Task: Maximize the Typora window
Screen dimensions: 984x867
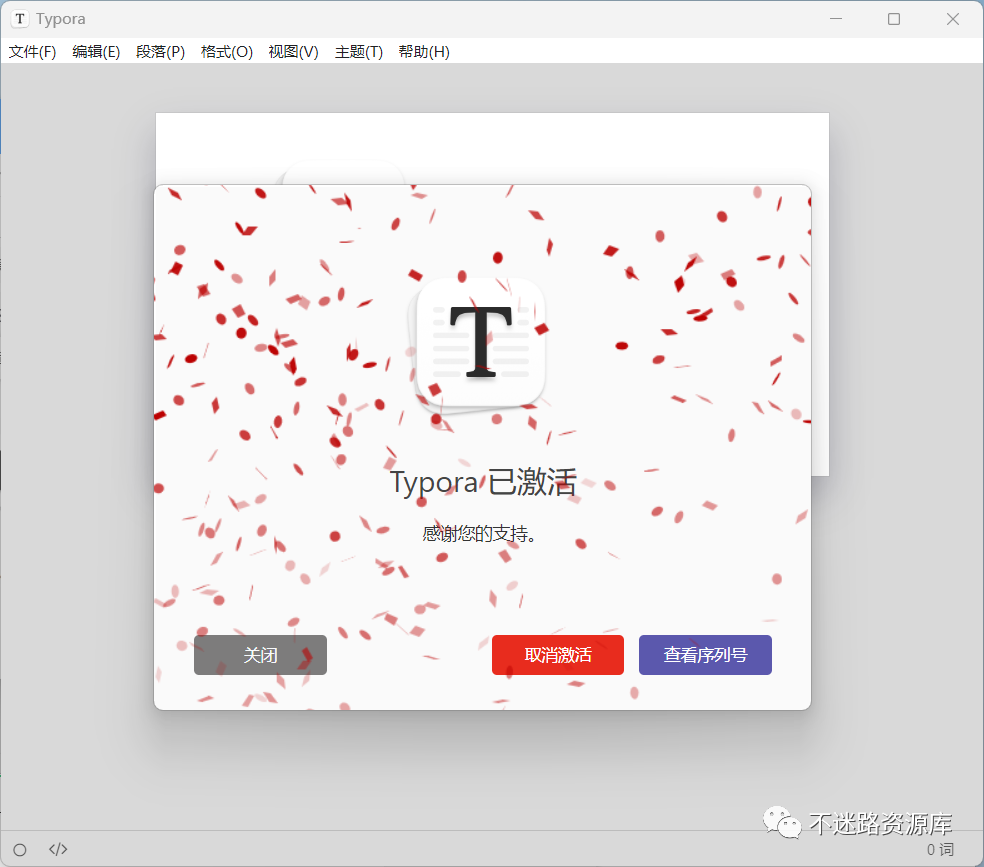Action: 894,19
